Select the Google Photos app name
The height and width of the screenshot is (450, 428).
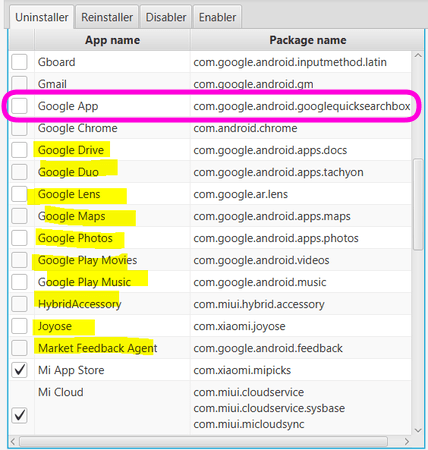click(x=75, y=238)
